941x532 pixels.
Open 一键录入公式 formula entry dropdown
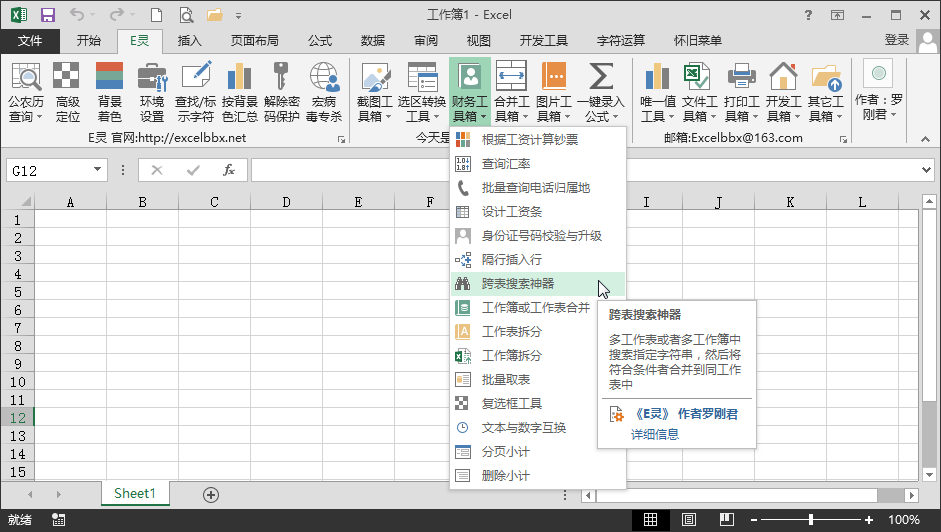coord(600,92)
